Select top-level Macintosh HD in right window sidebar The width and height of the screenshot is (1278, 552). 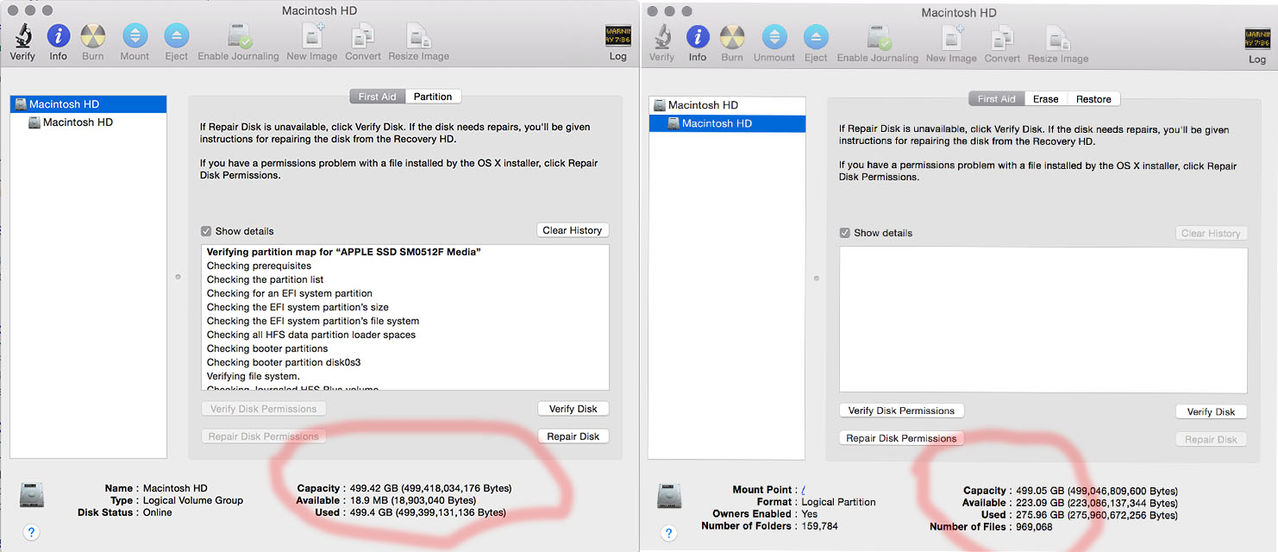pos(727,105)
